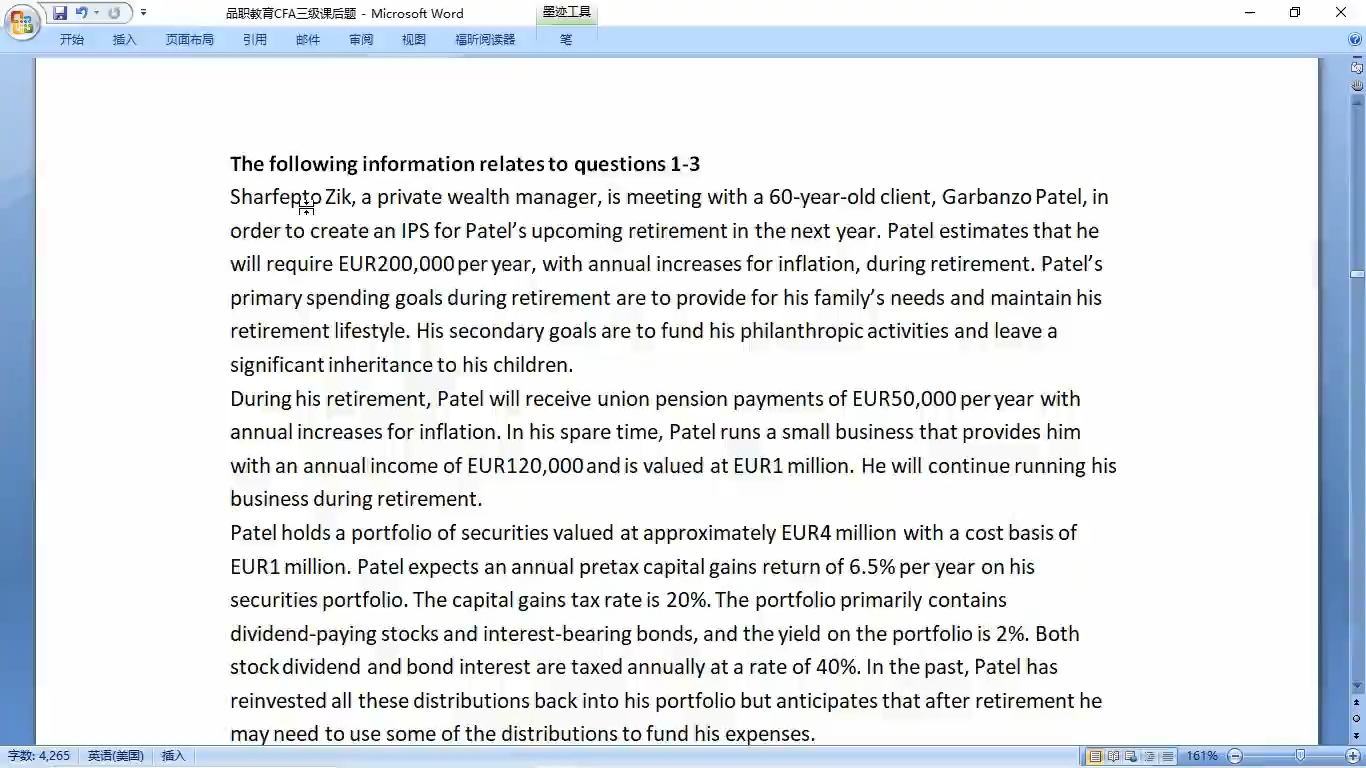This screenshot has width=1366, height=768.
Task: Switch to Draft view
Action: click(x=1167, y=756)
